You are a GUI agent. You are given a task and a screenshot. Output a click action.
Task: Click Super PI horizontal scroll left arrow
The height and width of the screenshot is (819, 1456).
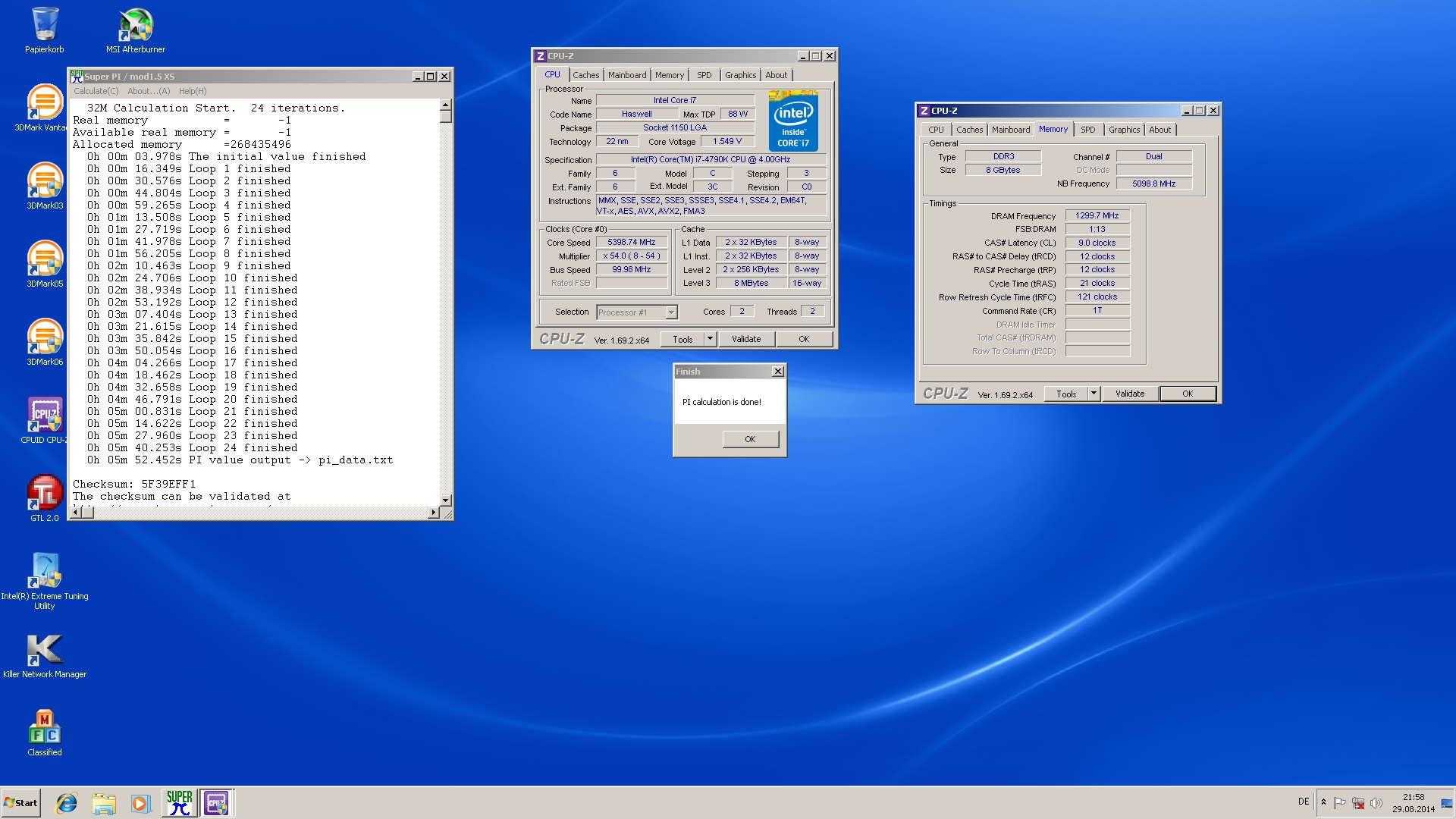(x=75, y=513)
